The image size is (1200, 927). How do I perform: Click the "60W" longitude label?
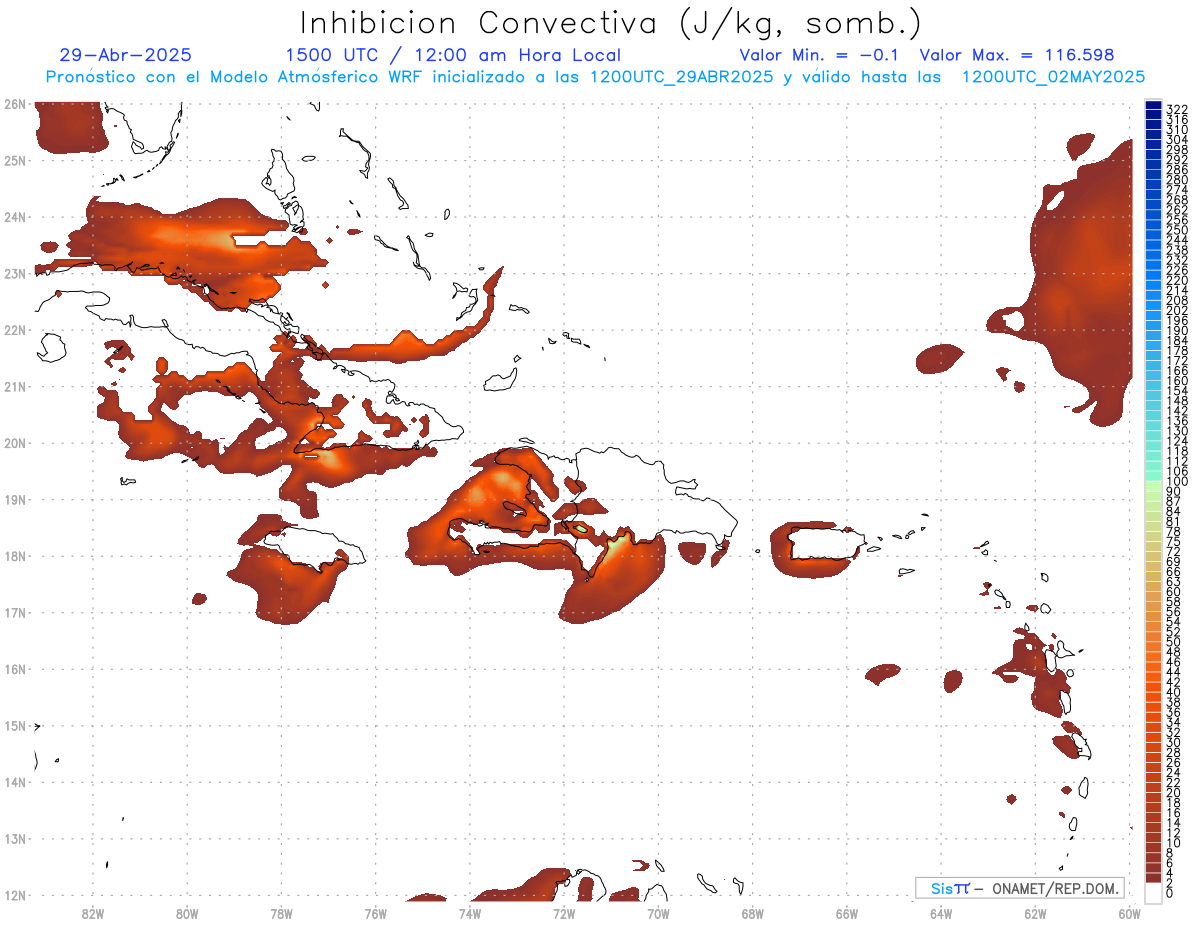1129,913
